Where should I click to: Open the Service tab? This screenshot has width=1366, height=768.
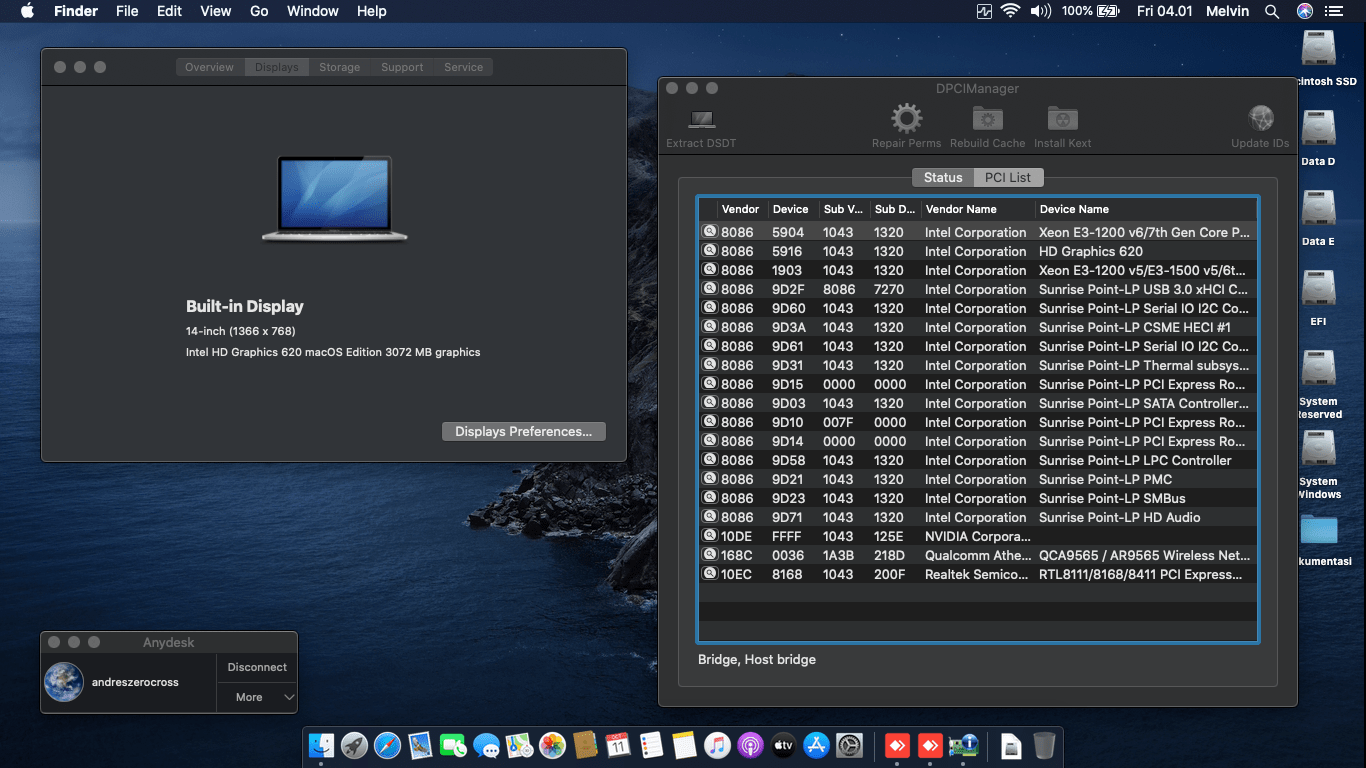(463, 67)
